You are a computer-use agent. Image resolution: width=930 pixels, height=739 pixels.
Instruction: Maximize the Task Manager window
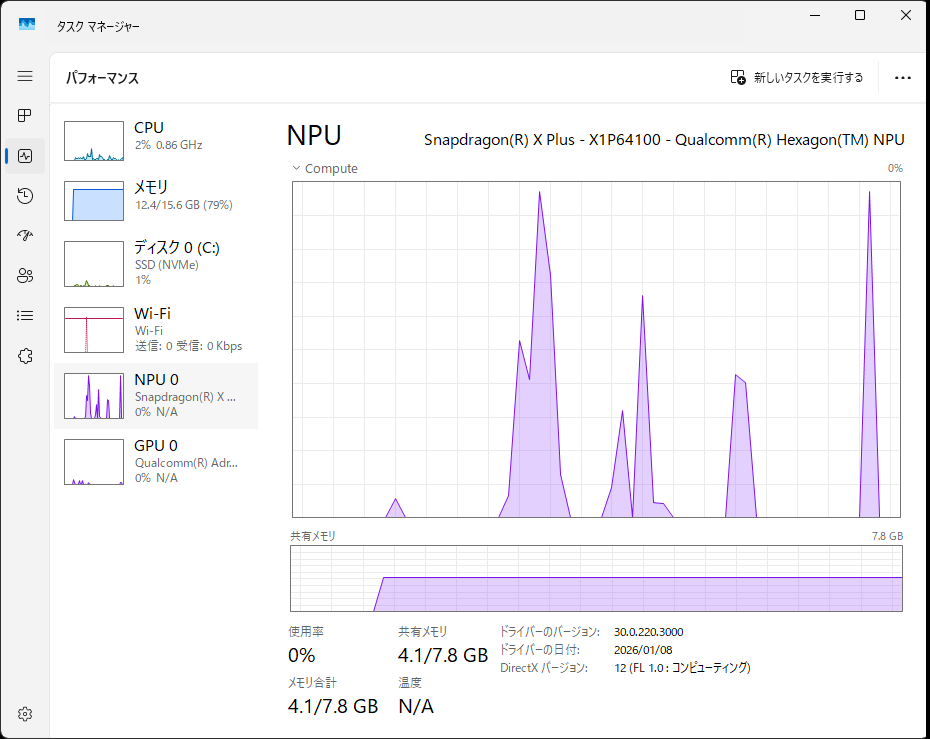coord(860,15)
